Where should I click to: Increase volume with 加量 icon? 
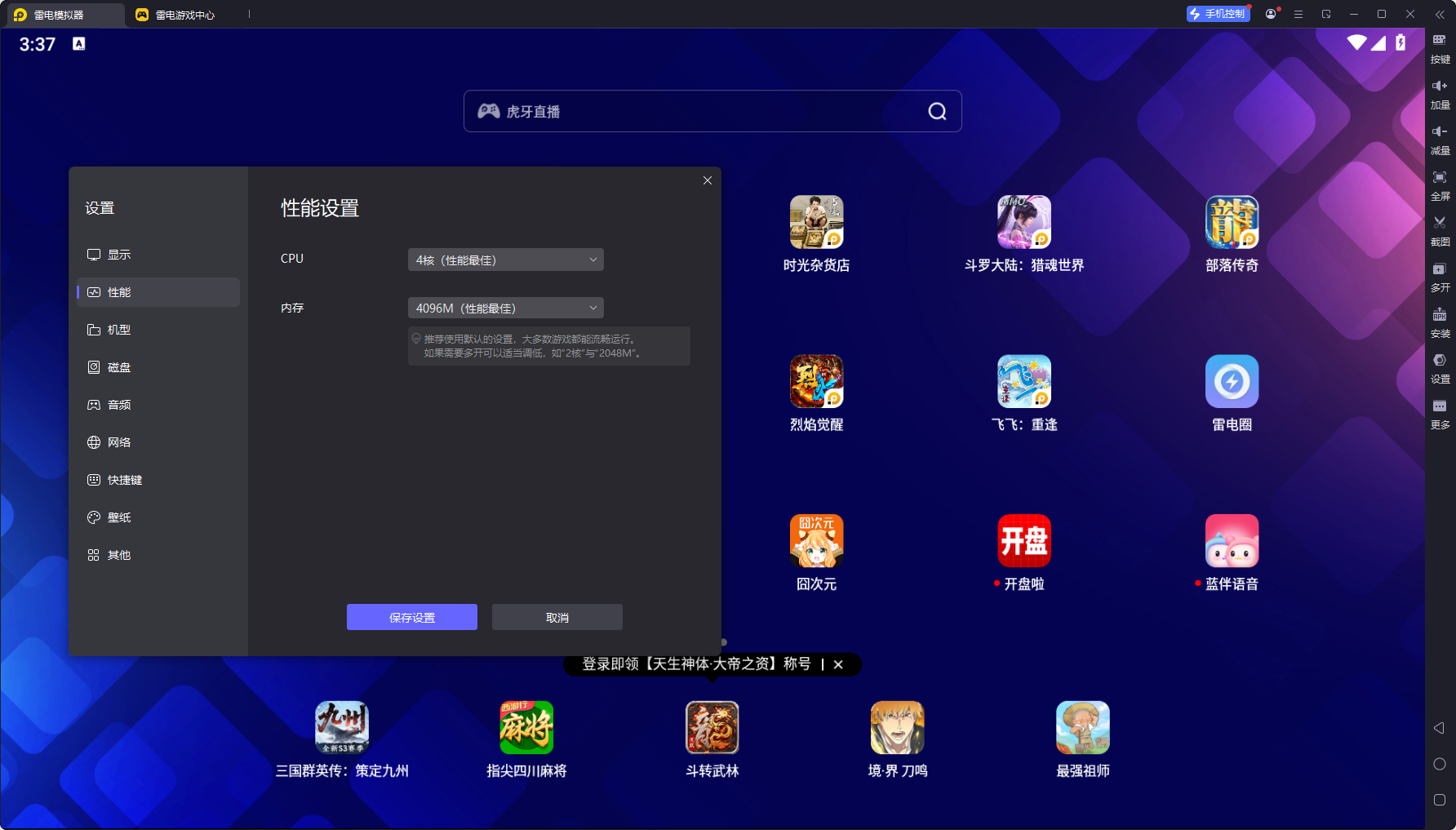(1440, 86)
